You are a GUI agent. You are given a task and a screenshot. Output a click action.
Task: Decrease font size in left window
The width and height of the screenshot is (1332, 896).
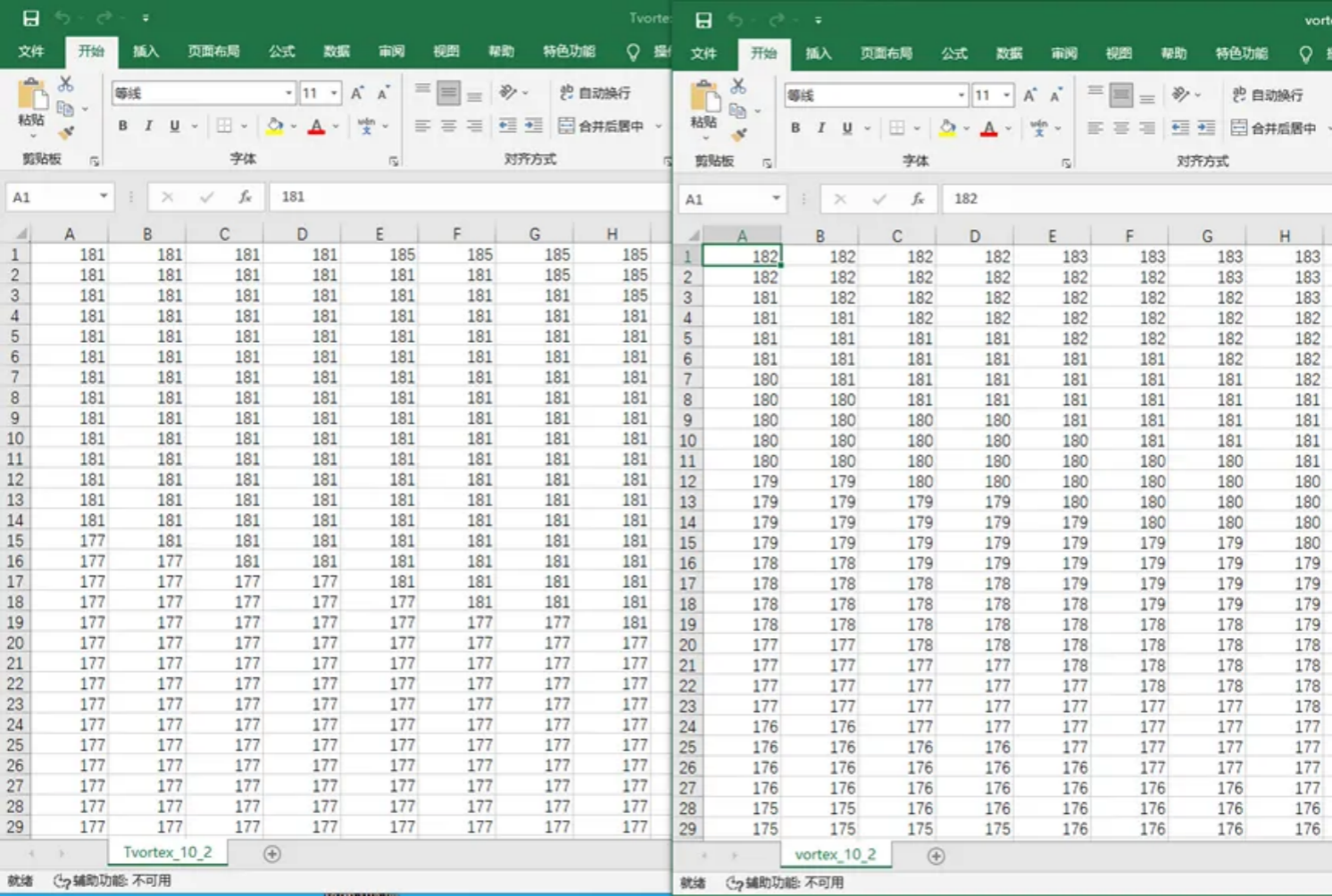[x=383, y=93]
